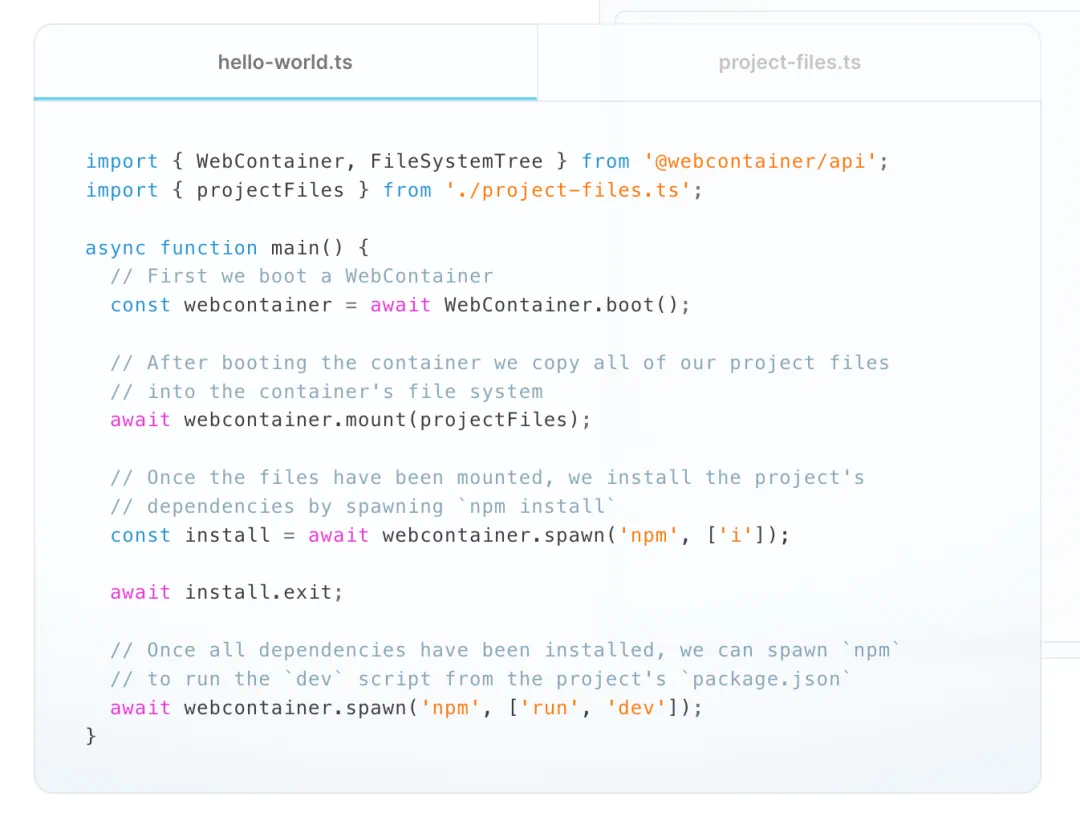Click projectFiles in the second import statement

click(x=270, y=190)
